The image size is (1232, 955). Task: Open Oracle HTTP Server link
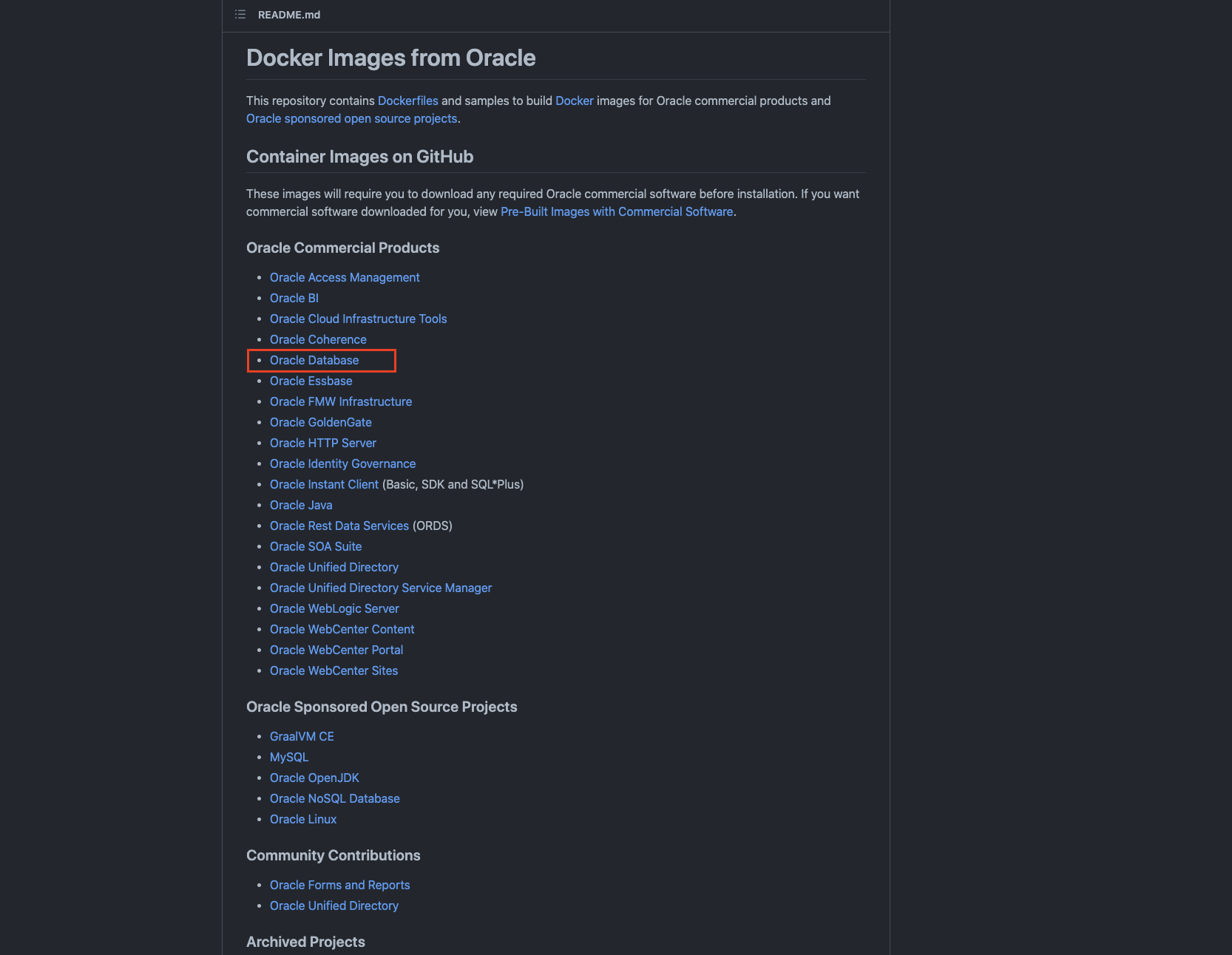point(323,443)
